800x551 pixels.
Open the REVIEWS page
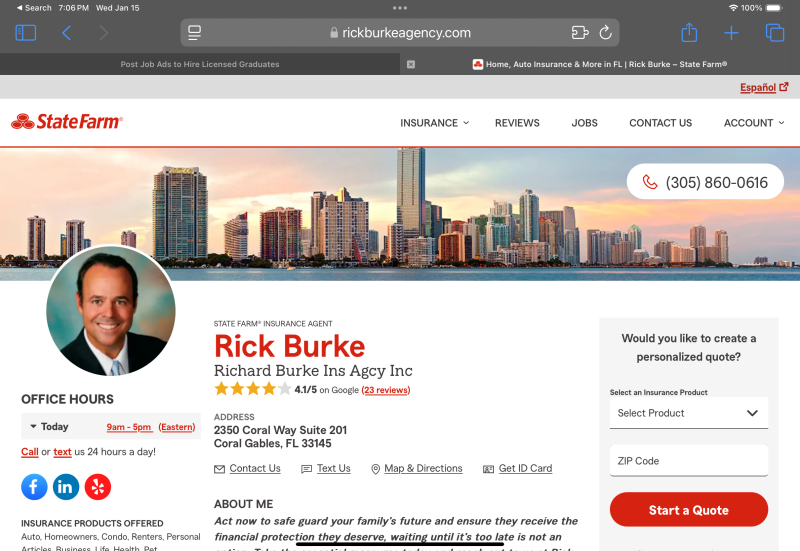point(517,123)
